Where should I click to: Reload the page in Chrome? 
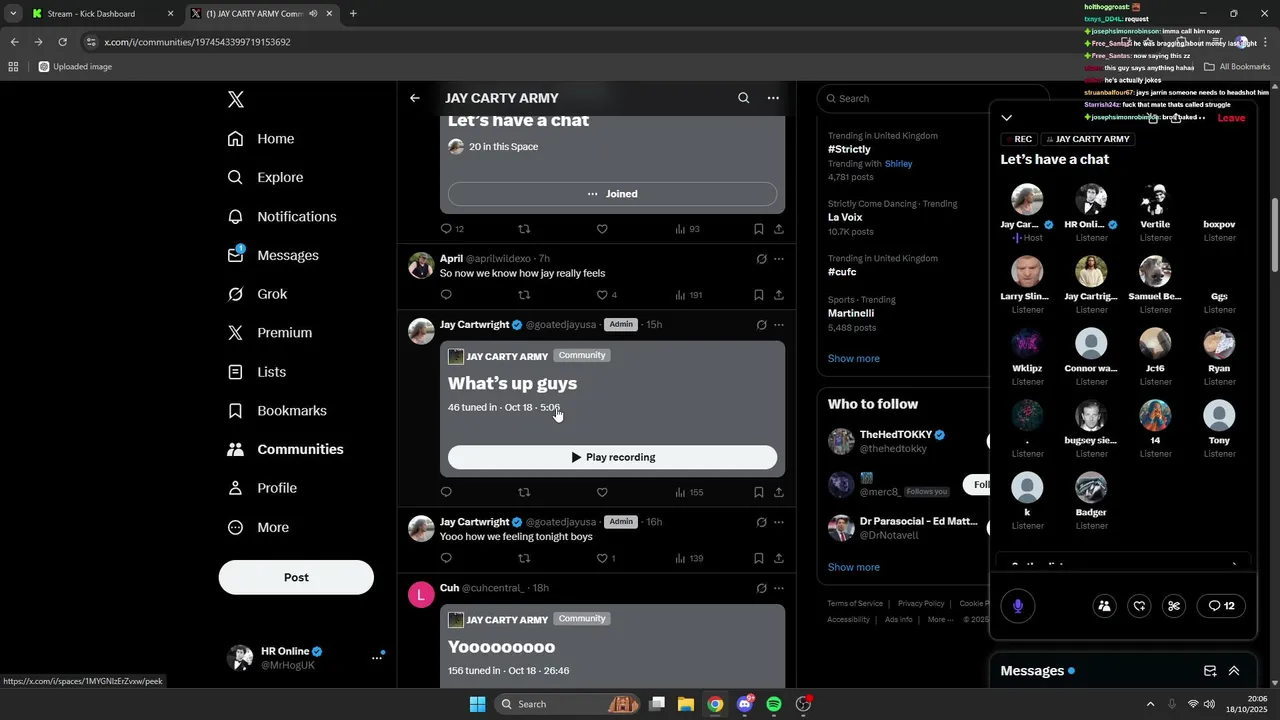[x=62, y=42]
